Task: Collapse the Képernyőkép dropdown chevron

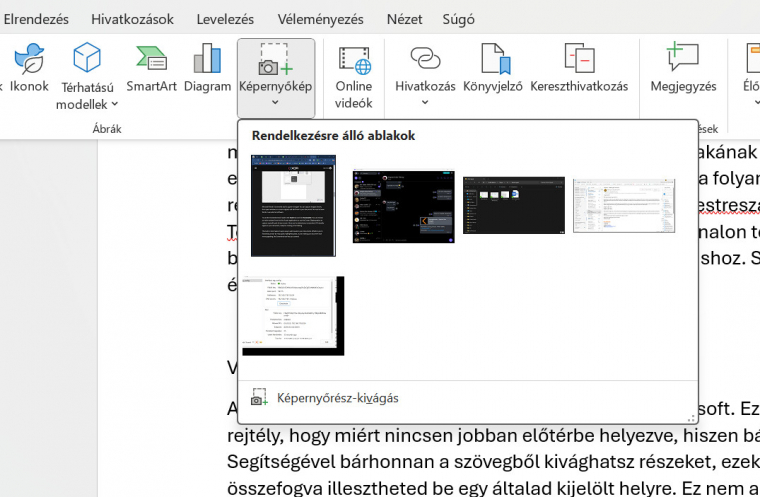Action: tap(275, 102)
